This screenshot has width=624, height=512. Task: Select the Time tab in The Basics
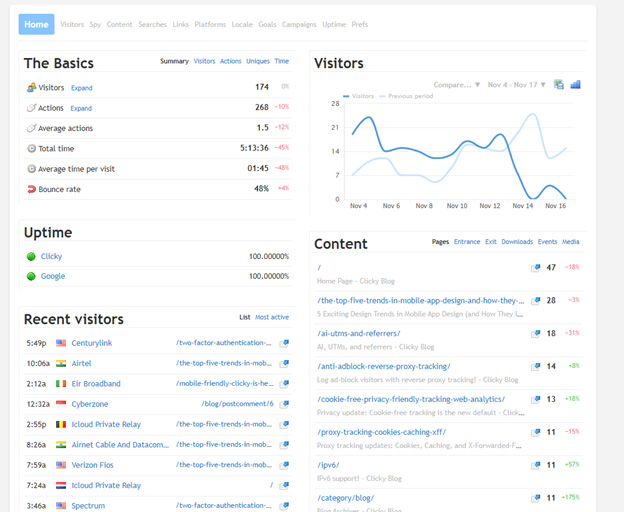coord(282,61)
